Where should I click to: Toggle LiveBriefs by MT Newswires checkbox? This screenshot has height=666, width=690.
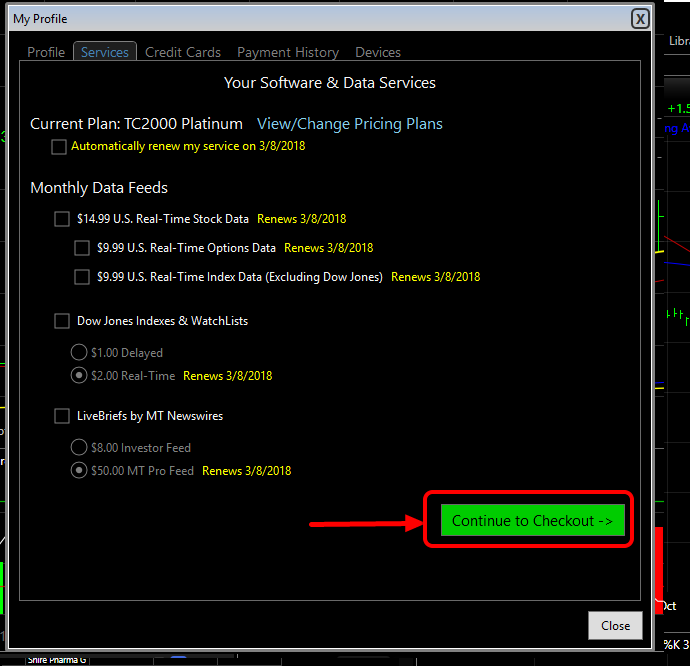coord(62,416)
